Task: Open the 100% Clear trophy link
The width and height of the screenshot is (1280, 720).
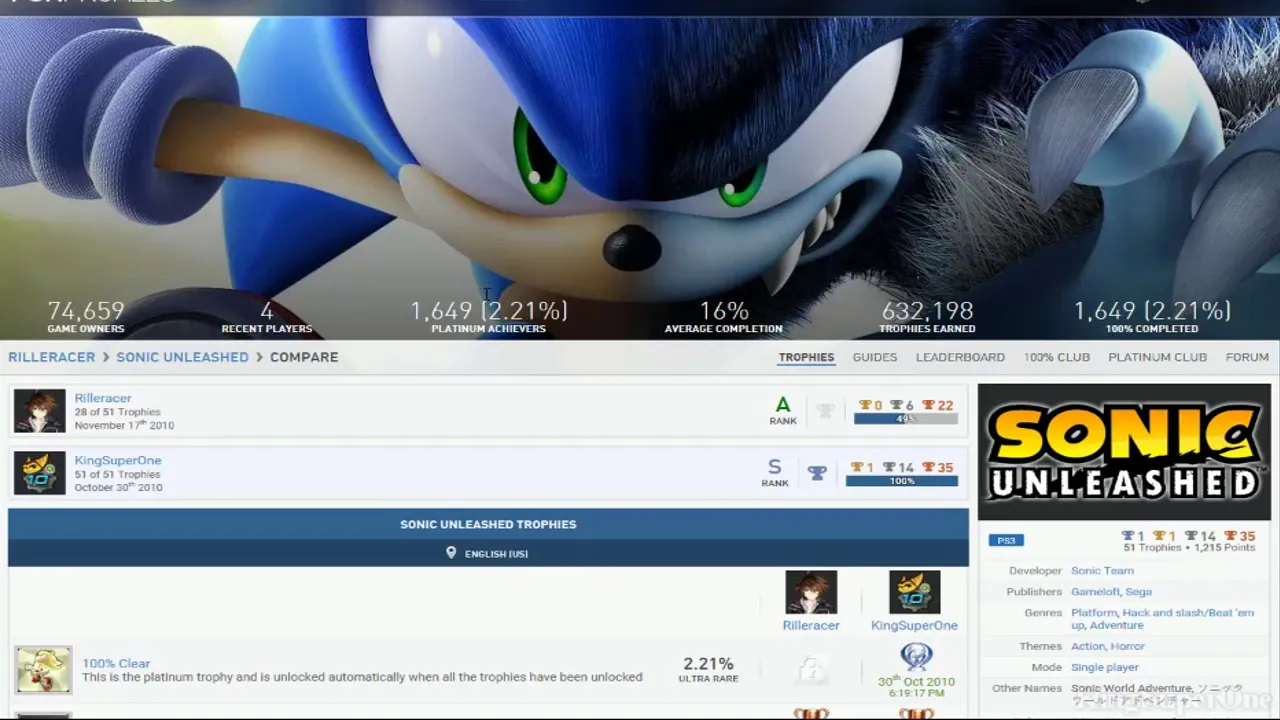Action: coord(116,663)
